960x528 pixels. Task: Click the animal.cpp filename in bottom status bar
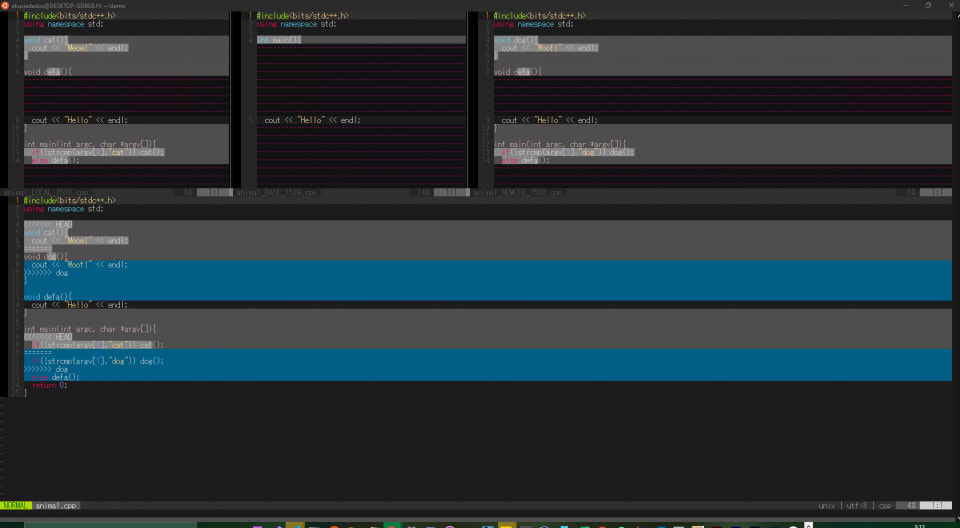(56, 506)
